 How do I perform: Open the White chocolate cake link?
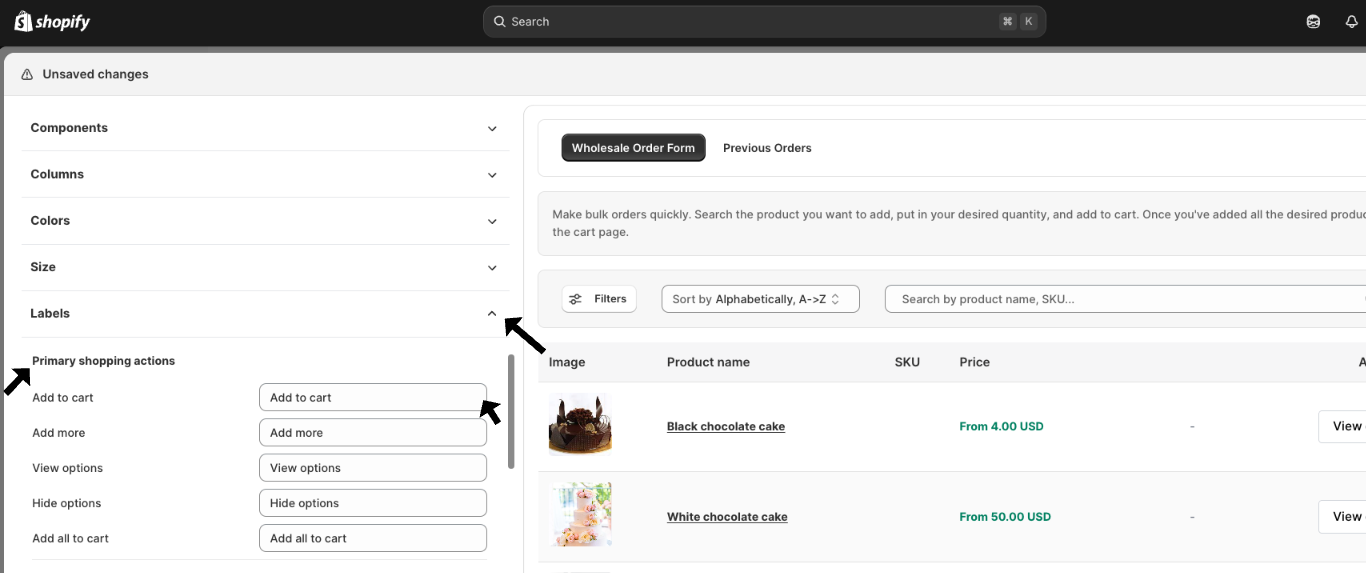(x=727, y=517)
